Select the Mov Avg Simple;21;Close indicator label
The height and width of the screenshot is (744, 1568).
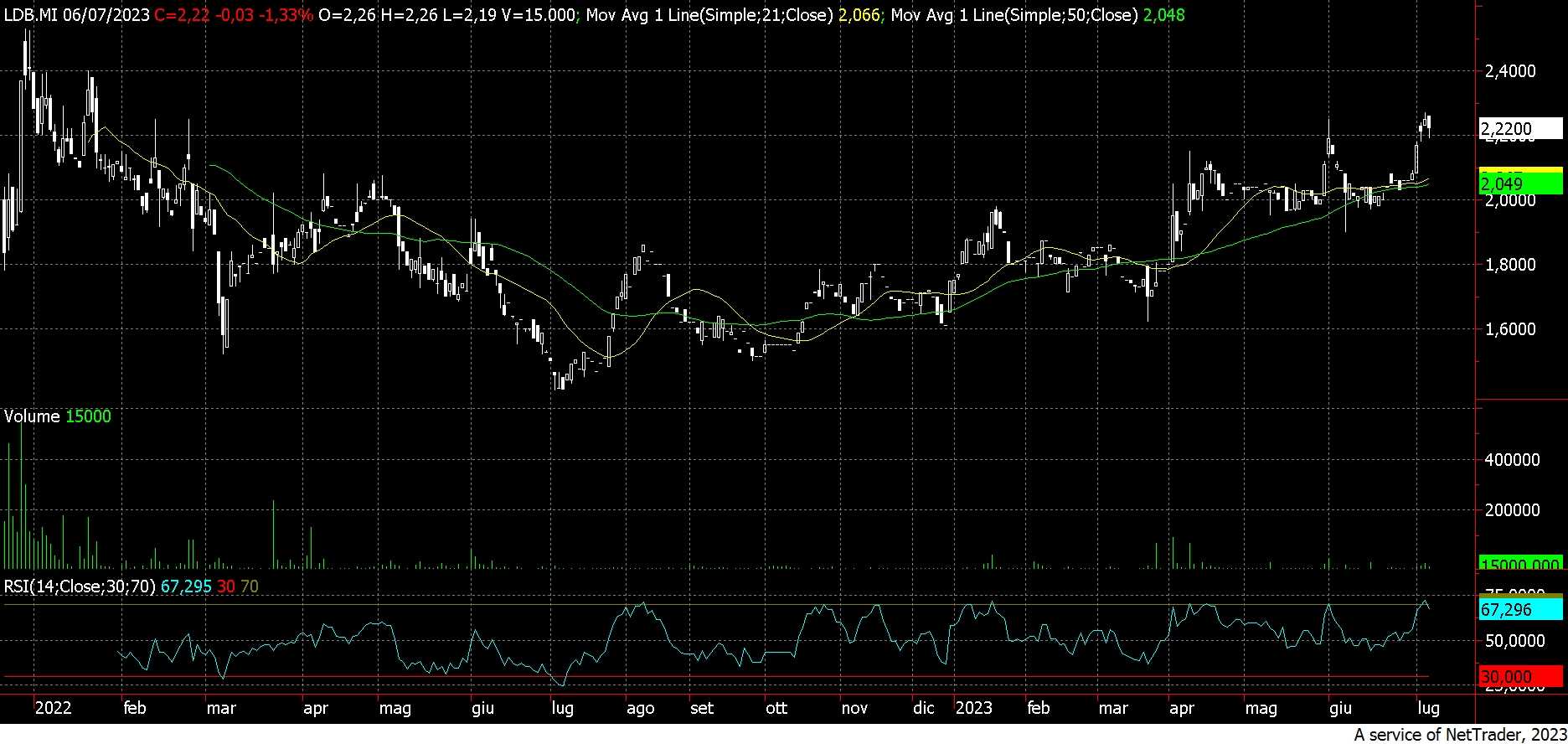coord(709,15)
